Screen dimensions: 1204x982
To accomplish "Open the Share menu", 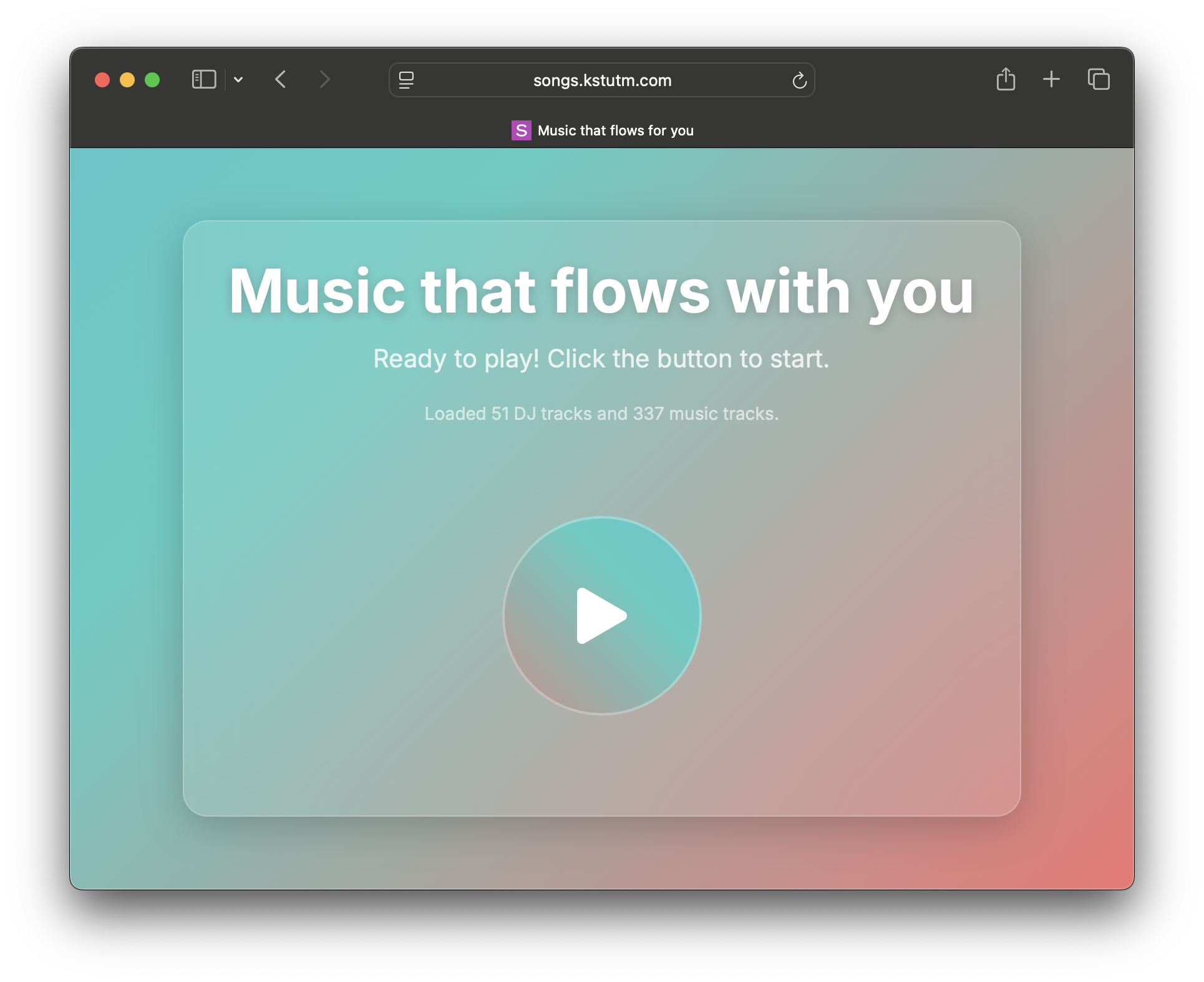I will 1006,79.
